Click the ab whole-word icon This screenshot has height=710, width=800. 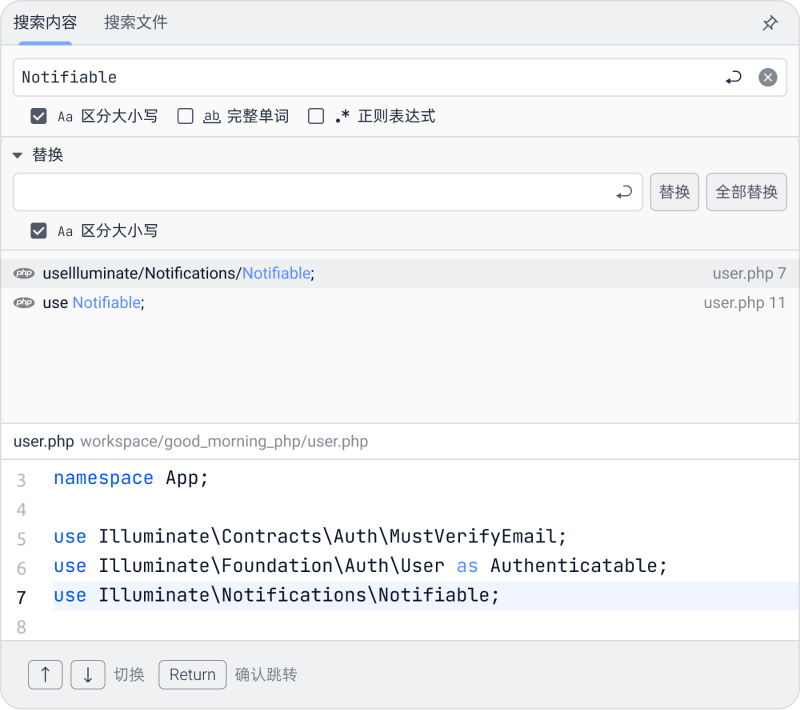click(x=211, y=117)
